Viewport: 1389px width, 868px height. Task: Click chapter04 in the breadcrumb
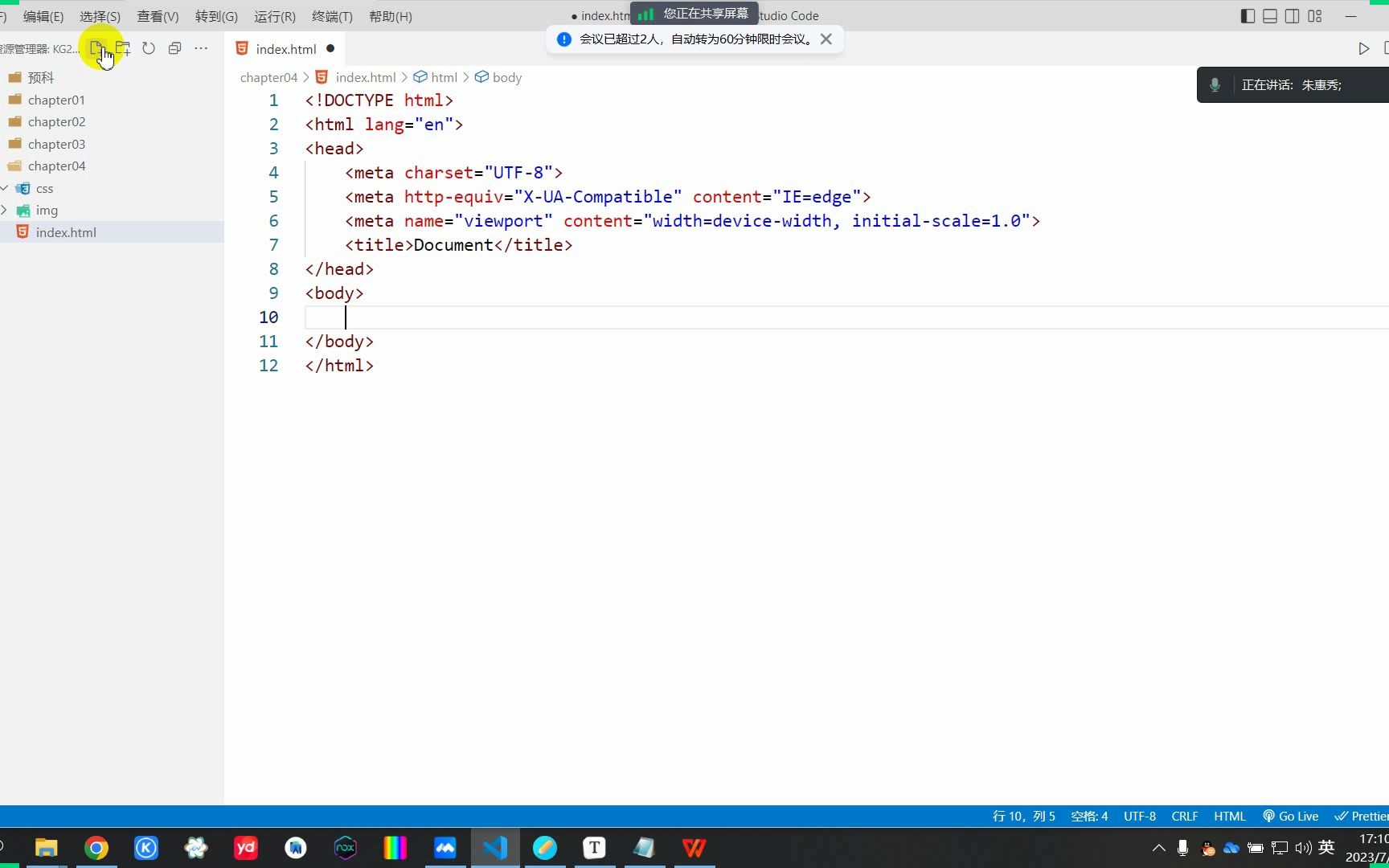pyautogui.click(x=268, y=77)
